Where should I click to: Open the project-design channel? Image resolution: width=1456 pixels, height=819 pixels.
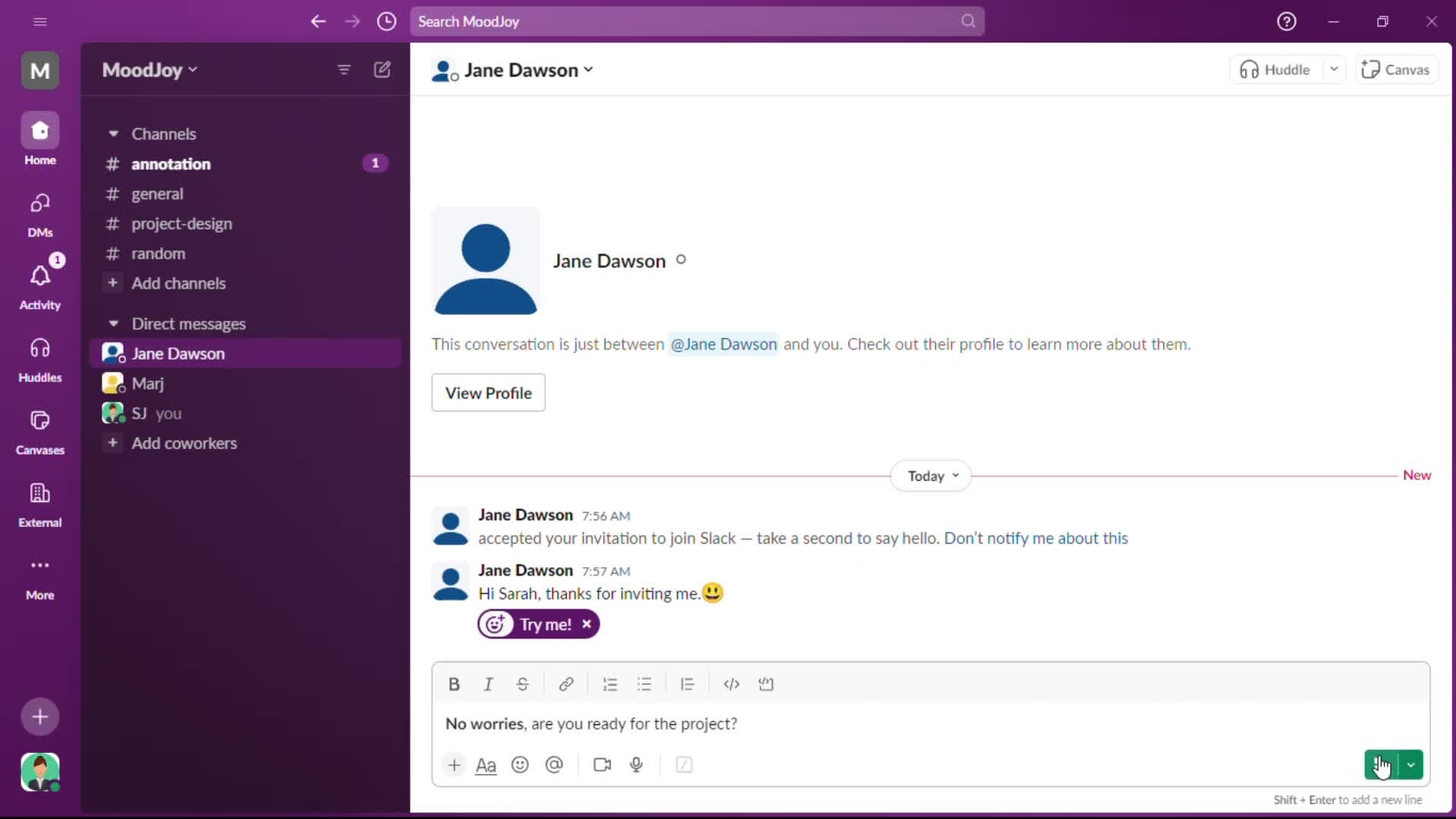tap(246, 224)
